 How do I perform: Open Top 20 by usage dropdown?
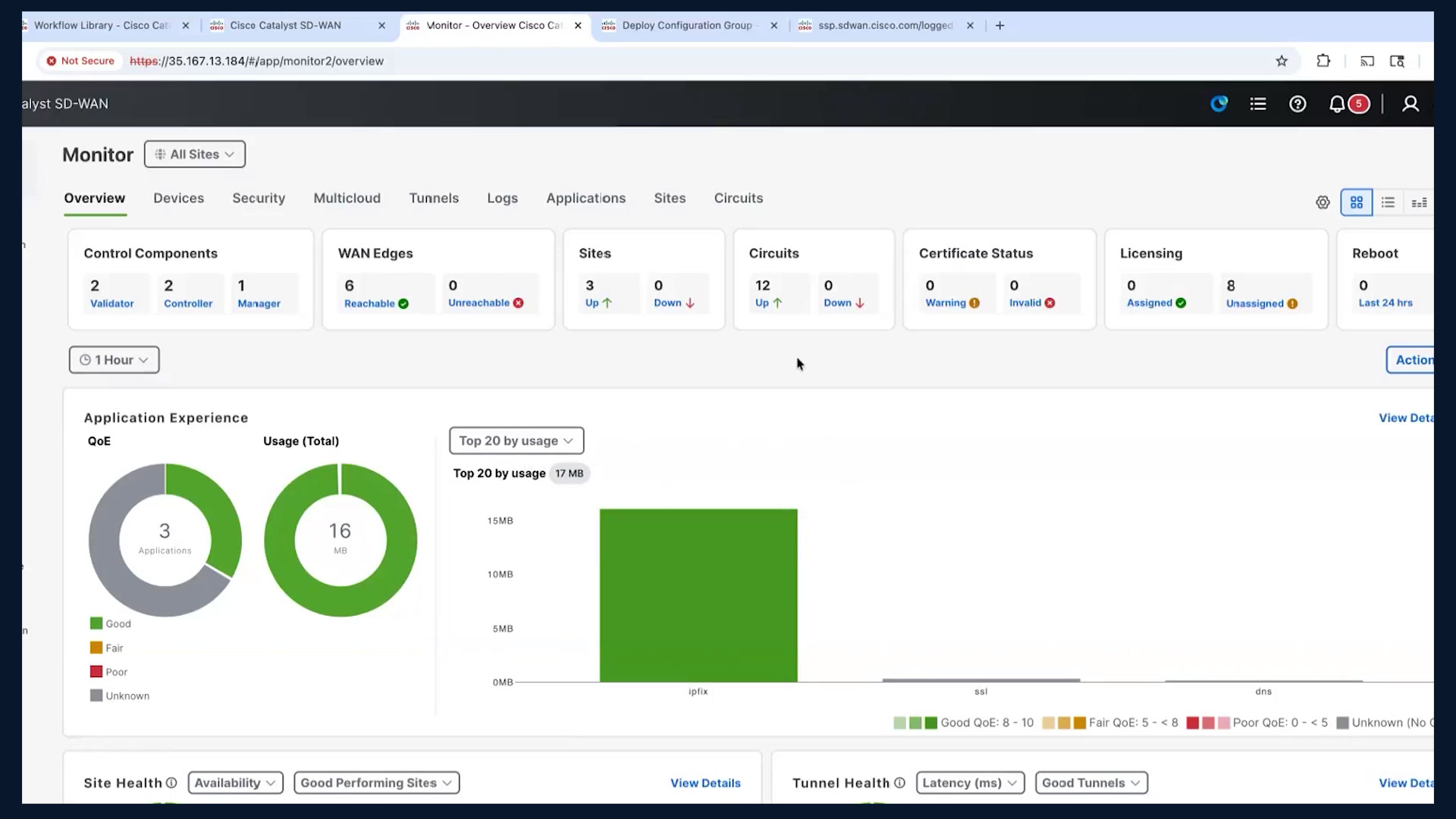pyautogui.click(x=516, y=441)
